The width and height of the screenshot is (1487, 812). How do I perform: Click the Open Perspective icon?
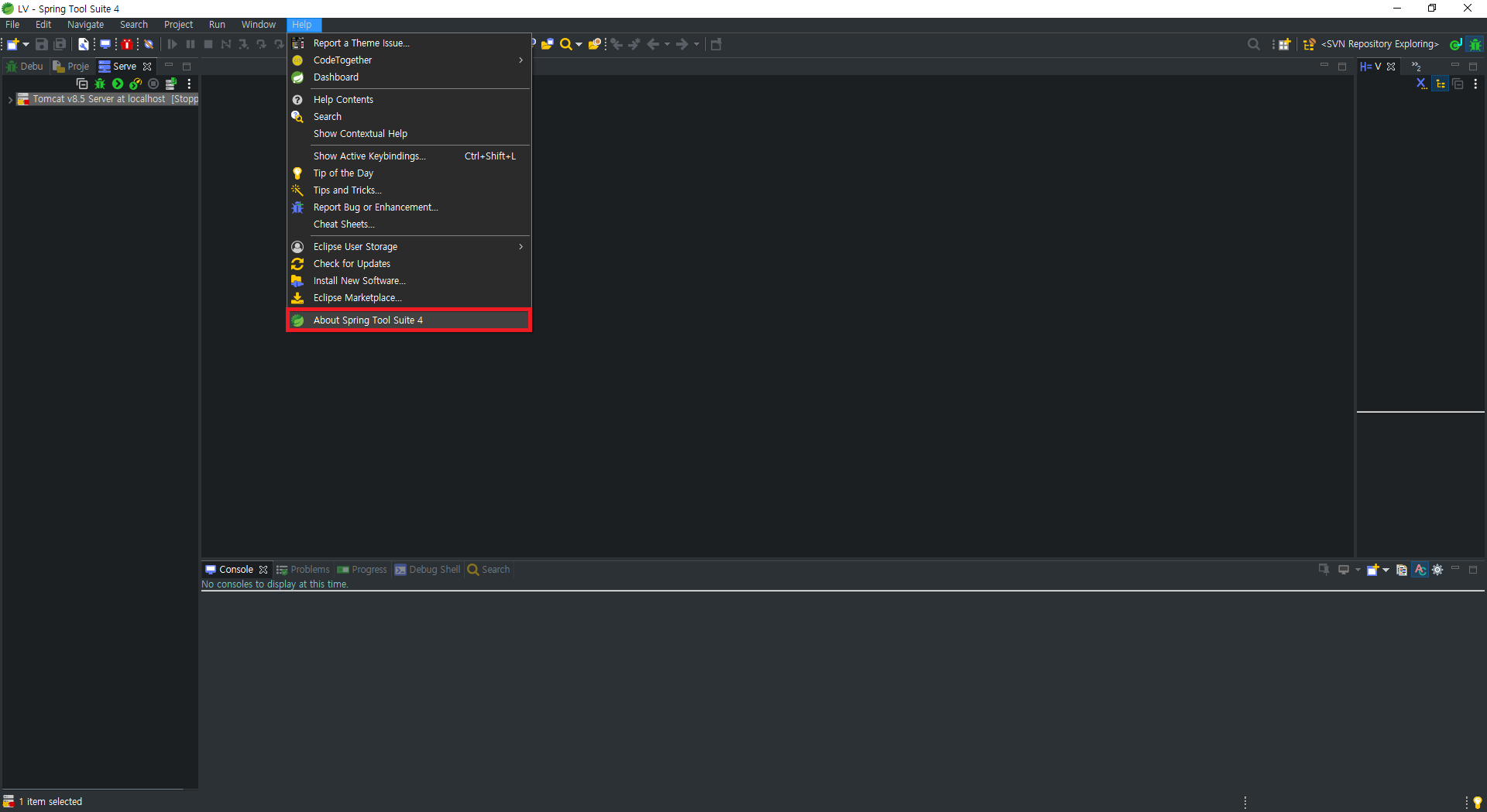1284,44
